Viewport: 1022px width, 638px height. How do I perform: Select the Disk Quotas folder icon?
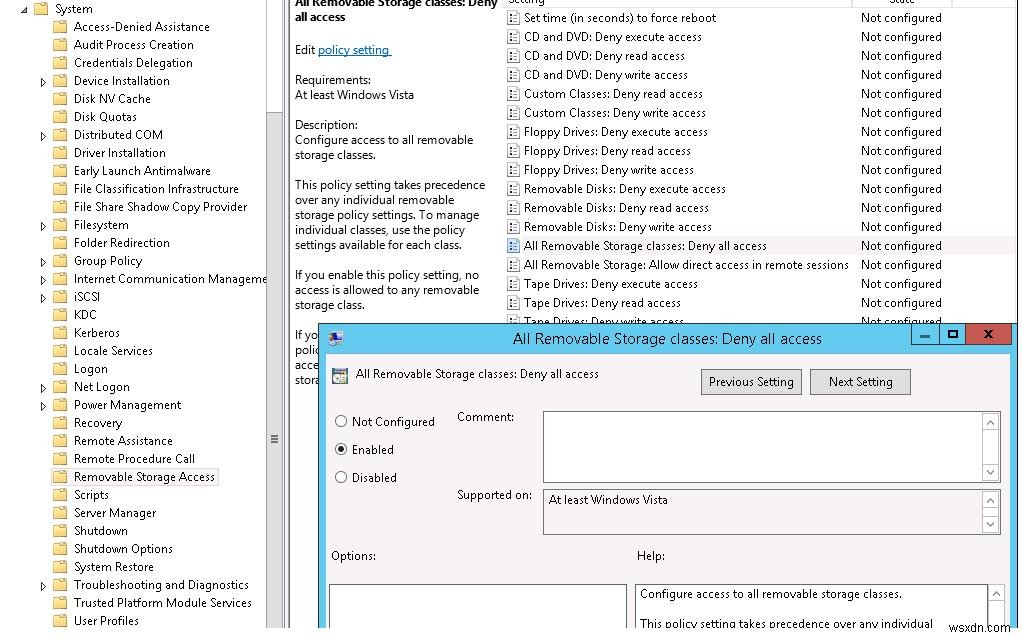(x=60, y=116)
